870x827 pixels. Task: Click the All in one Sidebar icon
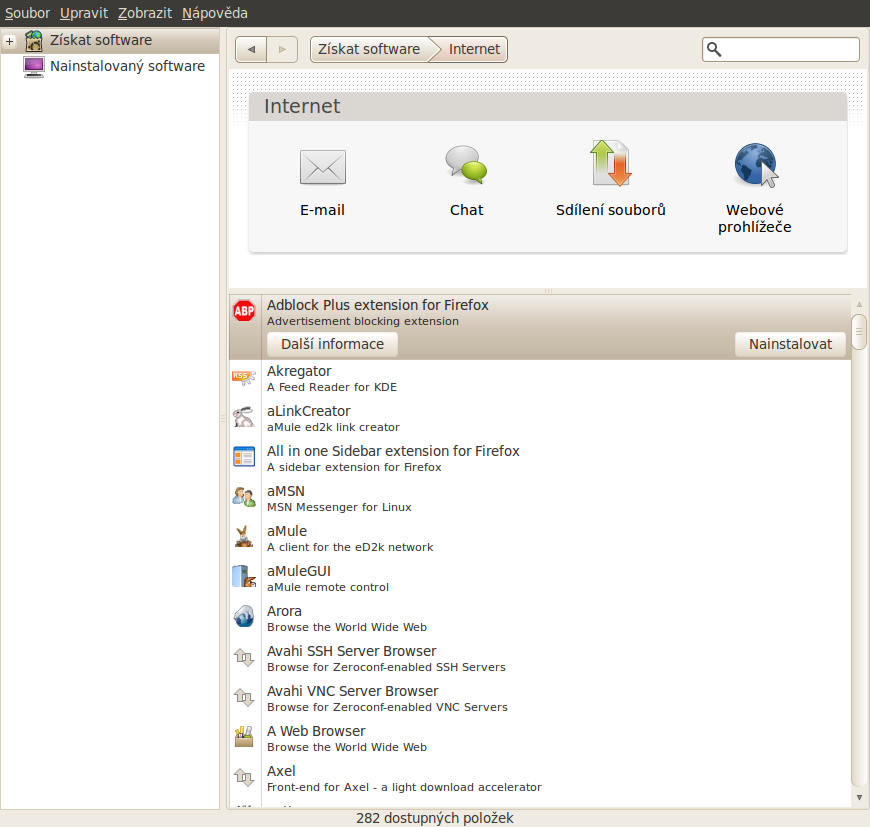coord(244,457)
